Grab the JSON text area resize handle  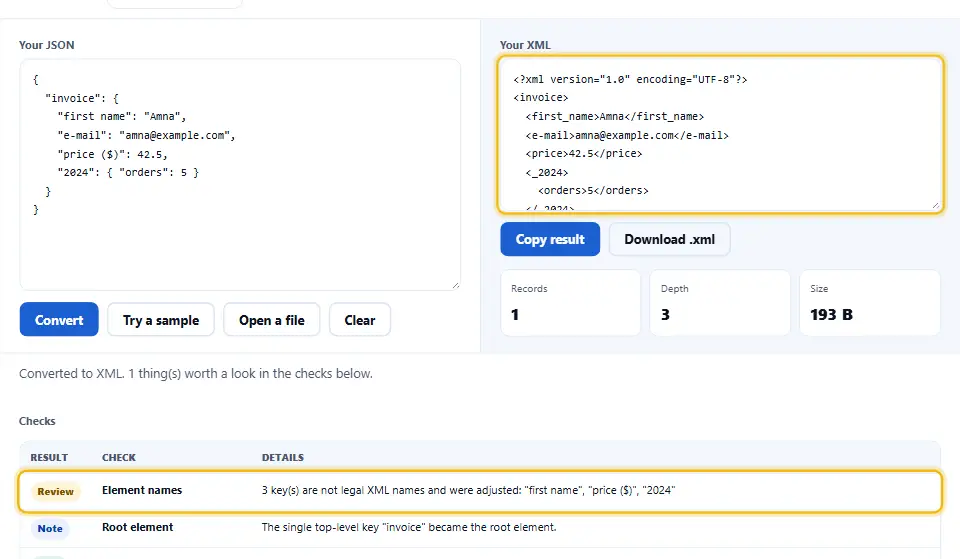click(x=455, y=285)
